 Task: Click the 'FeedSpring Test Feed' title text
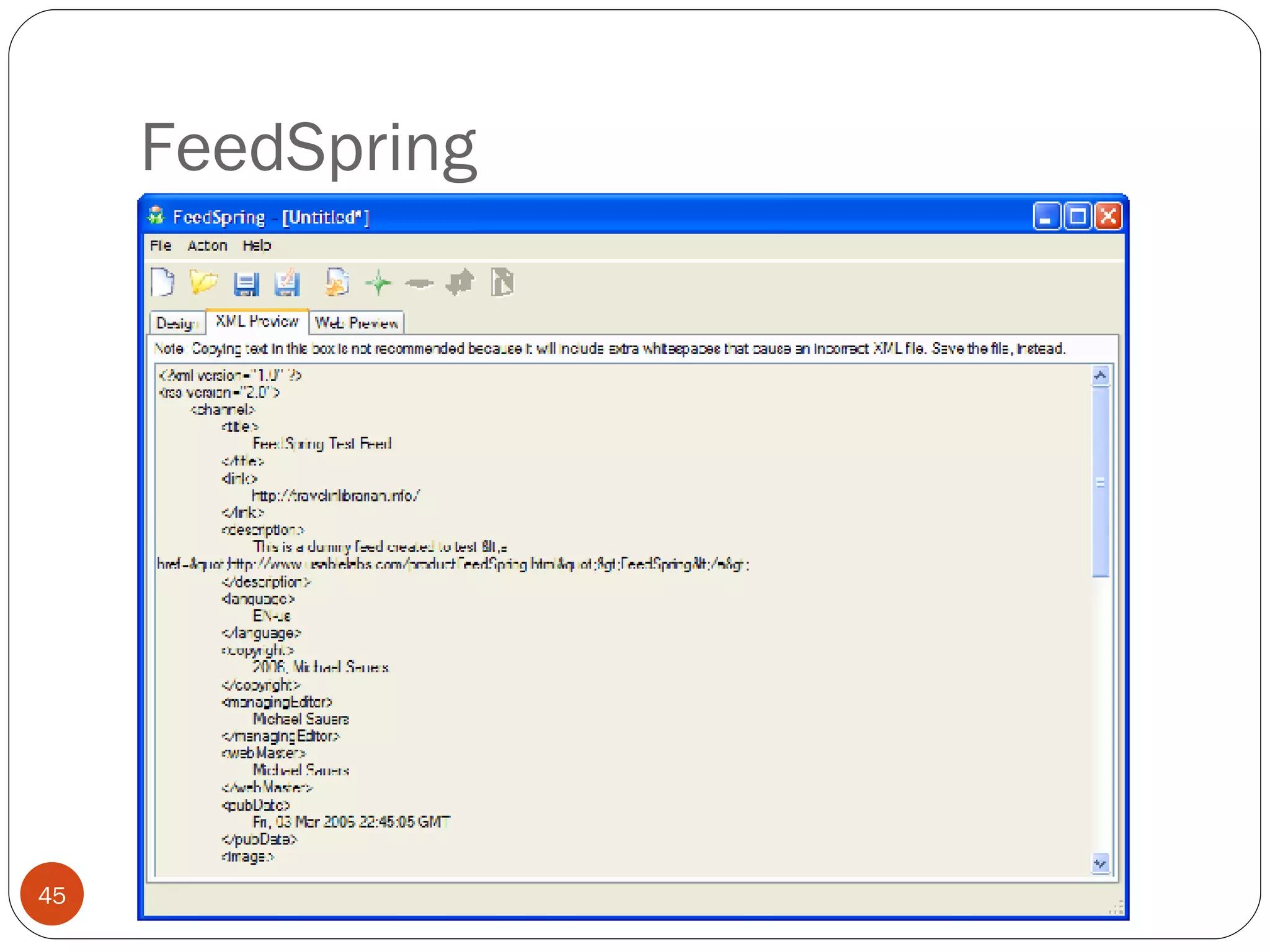322,444
